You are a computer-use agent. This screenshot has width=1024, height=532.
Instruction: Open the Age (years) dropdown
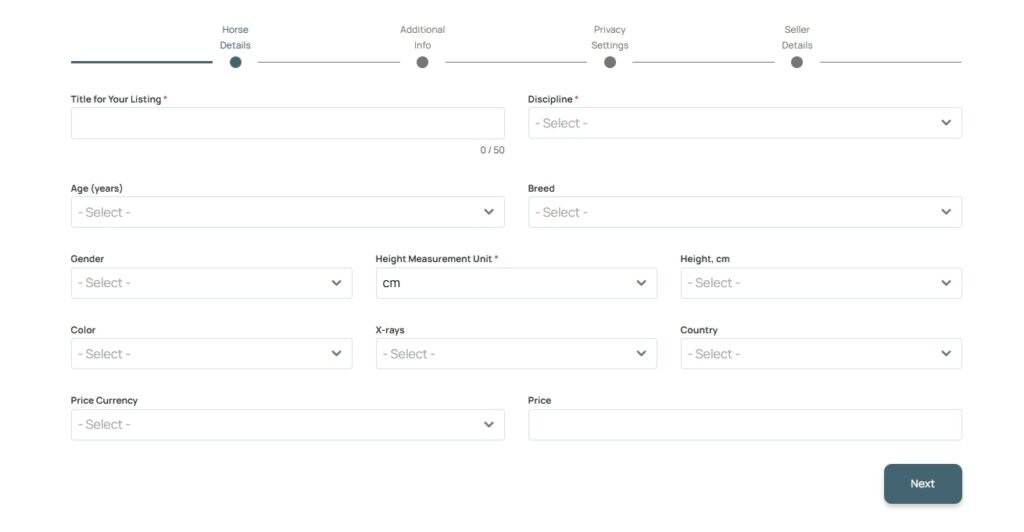(x=287, y=212)
